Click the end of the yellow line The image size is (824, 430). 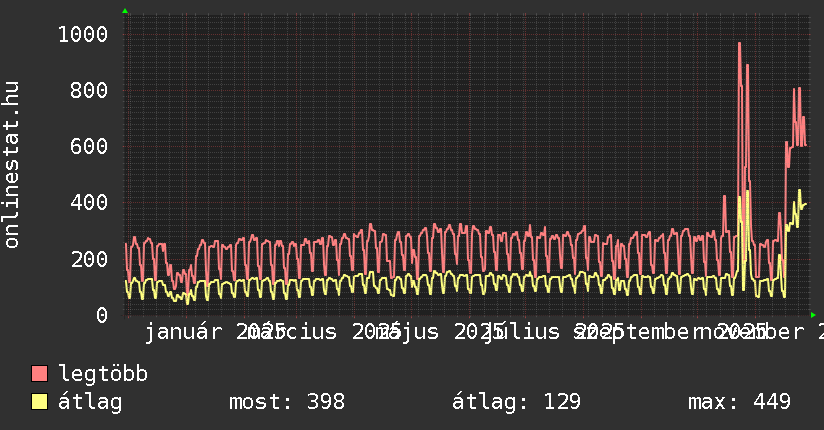[806, 204]
